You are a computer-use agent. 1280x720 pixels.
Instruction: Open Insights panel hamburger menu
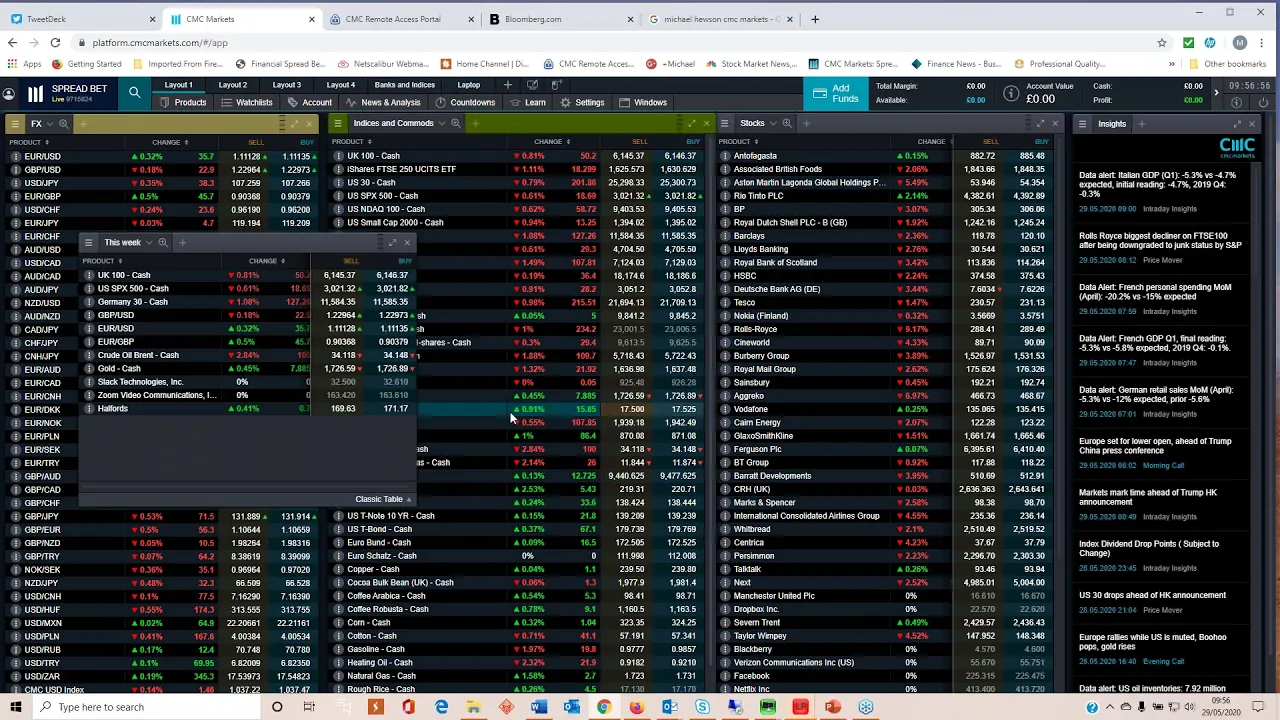tap(1082, 124)
